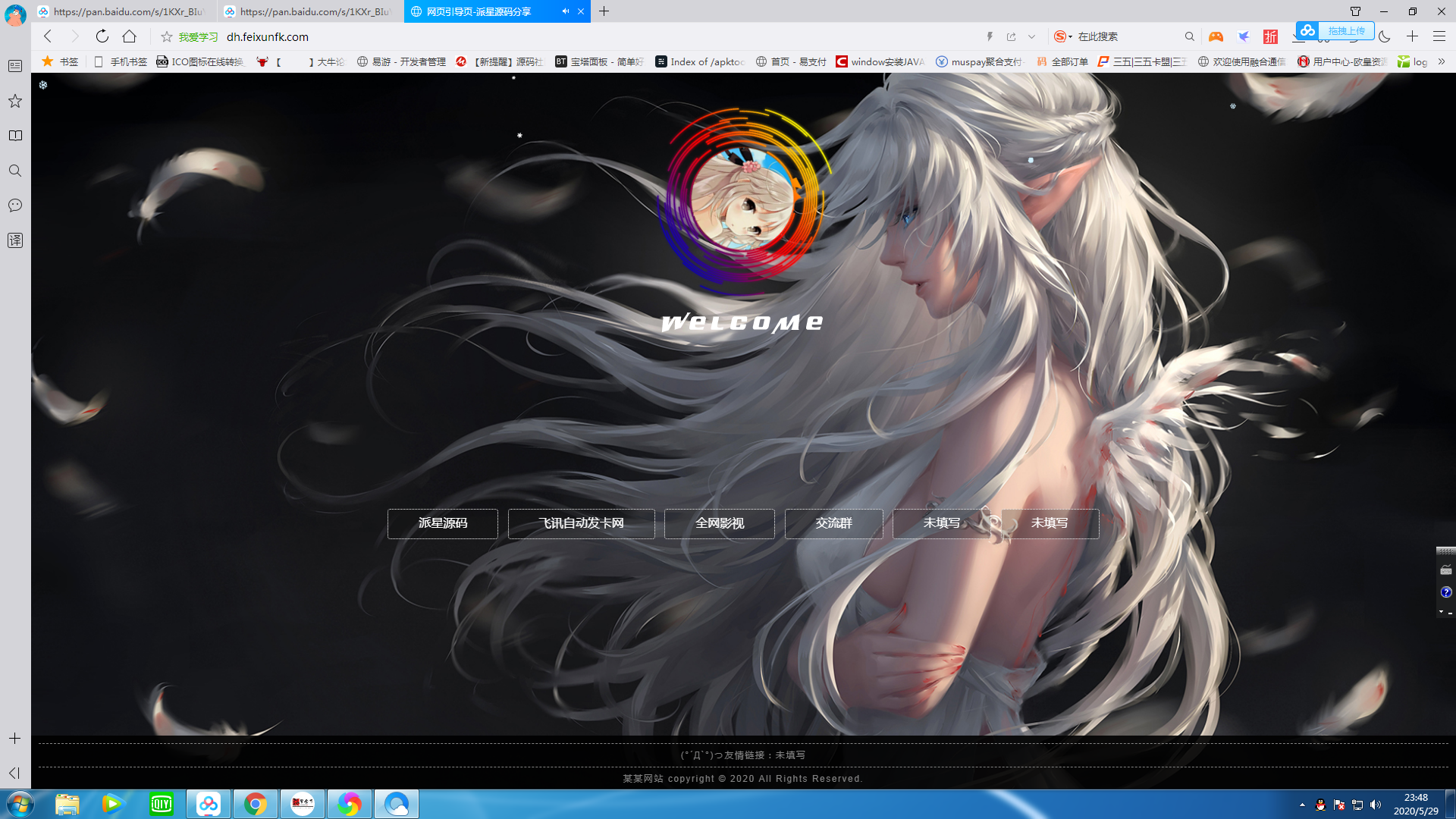This screenshot has width=1456, height=819.
Task: Open 易游 - 开发者管理 bookmark
Action: [401, 61]
